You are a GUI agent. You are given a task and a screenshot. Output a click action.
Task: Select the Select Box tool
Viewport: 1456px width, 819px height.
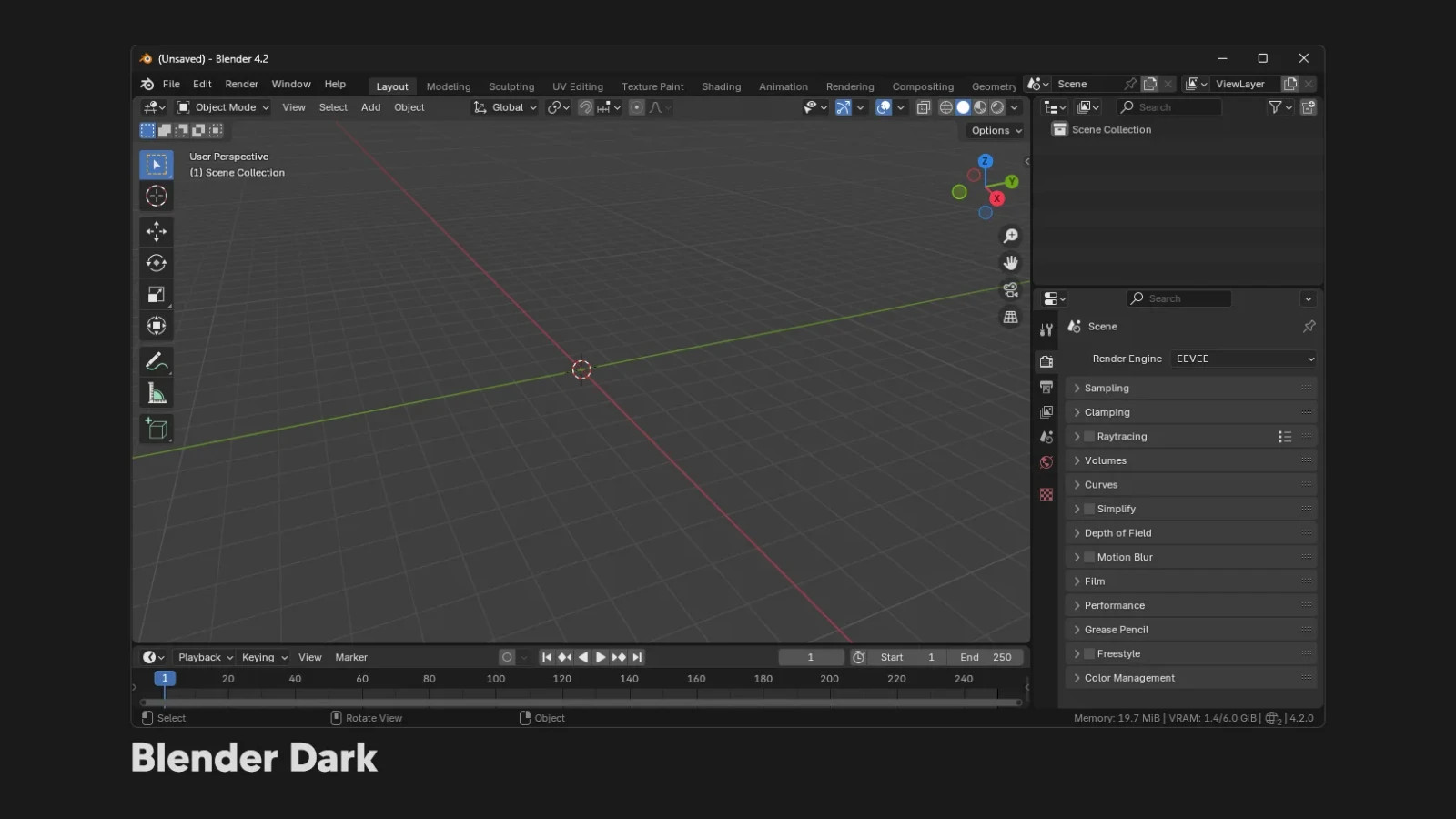[157, 165]
